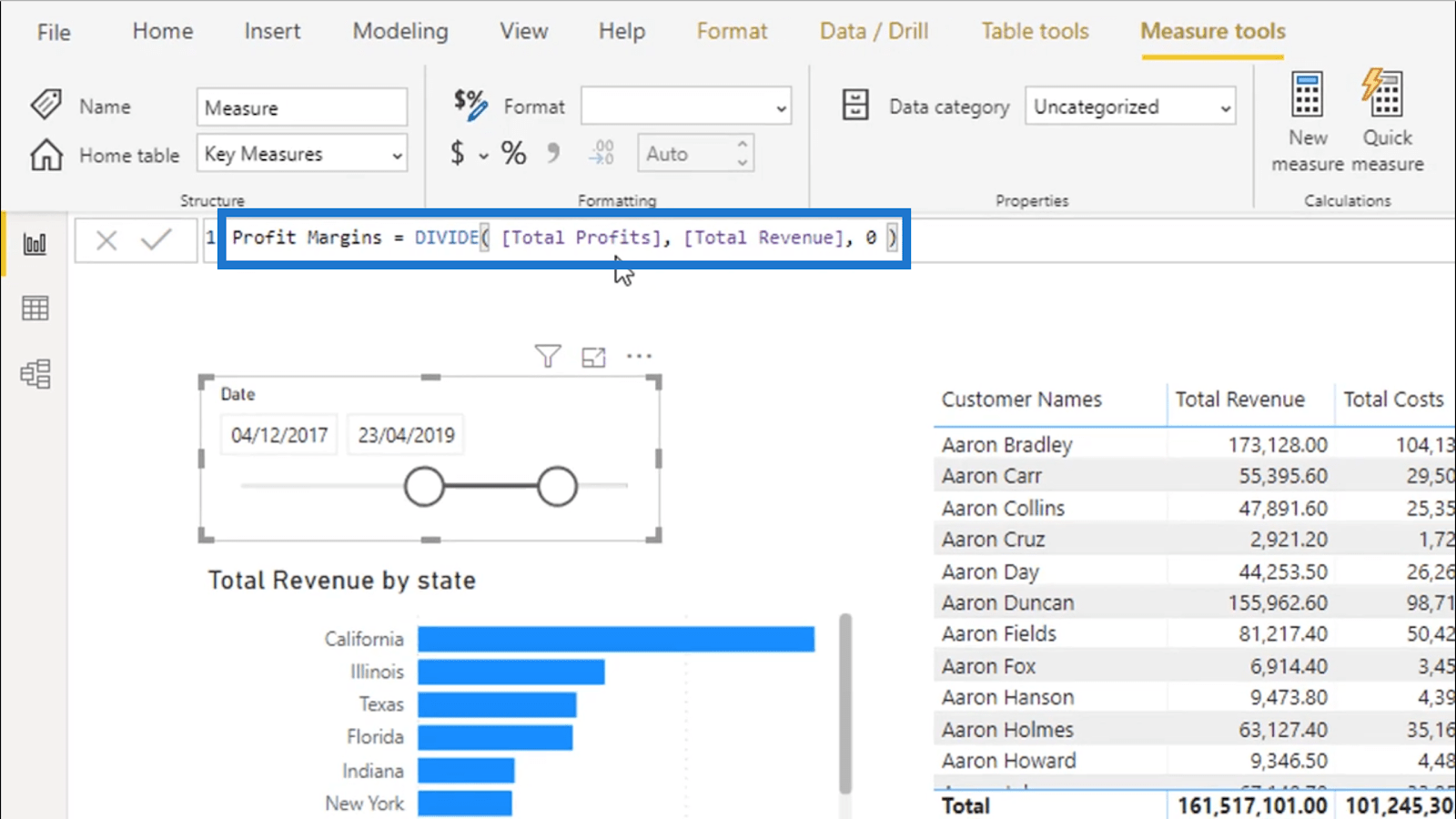Sort by Total Revenue column header
The image size is (1456, 819).
pyautogui.click(x=1239, y=399)
